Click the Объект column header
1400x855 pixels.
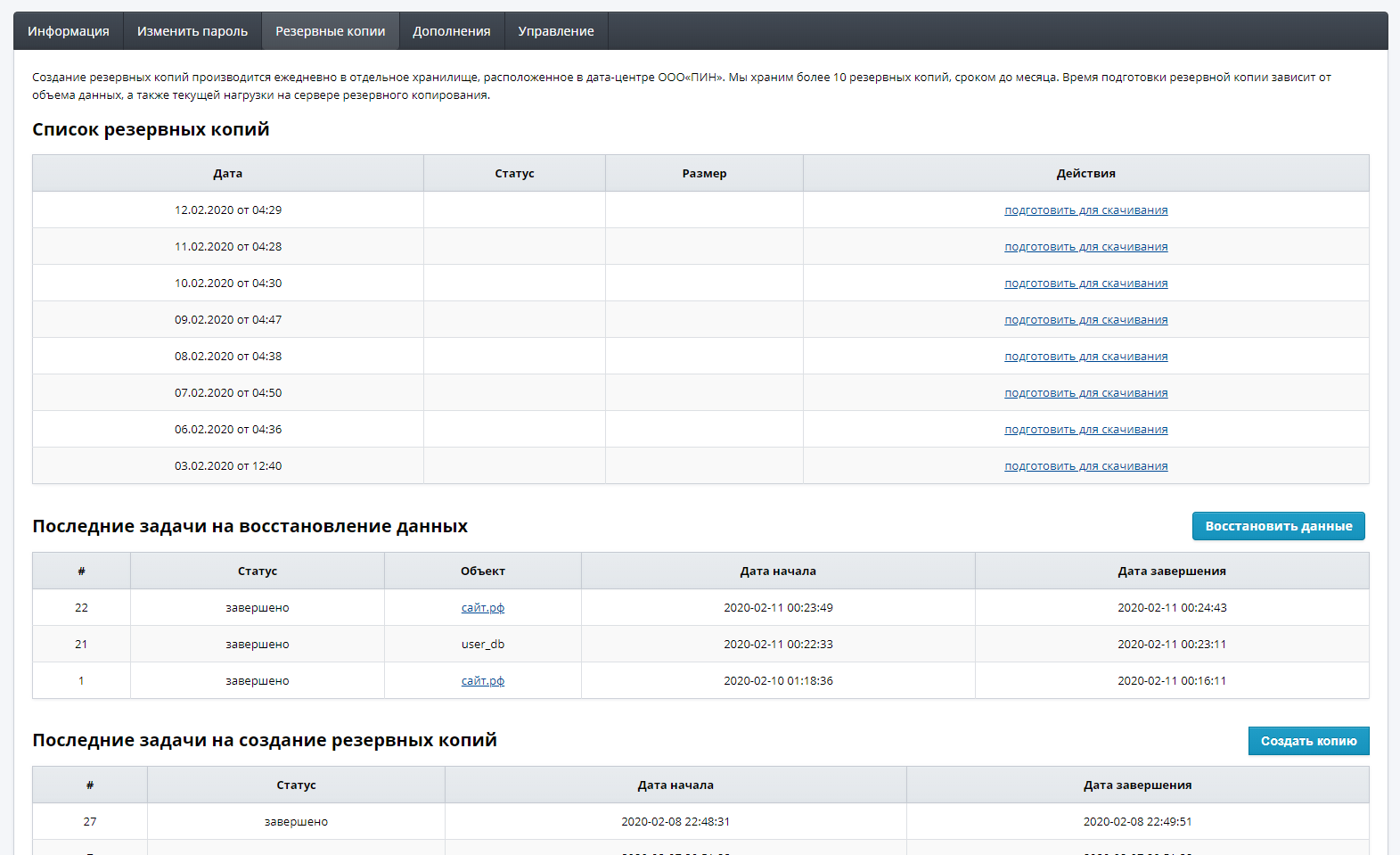tap(483, 571)
